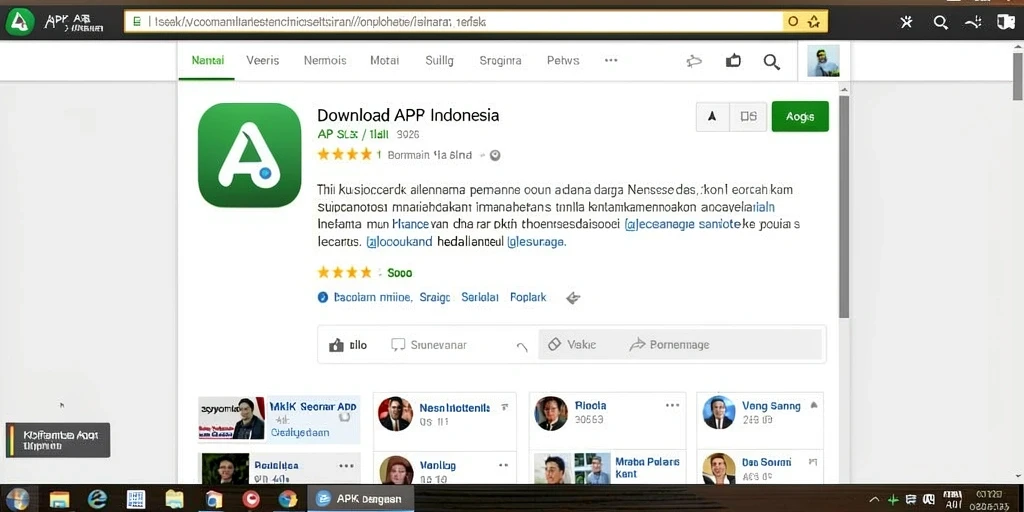Open the Sraigc link
The image size is (1024, 512).
point(435,297)
